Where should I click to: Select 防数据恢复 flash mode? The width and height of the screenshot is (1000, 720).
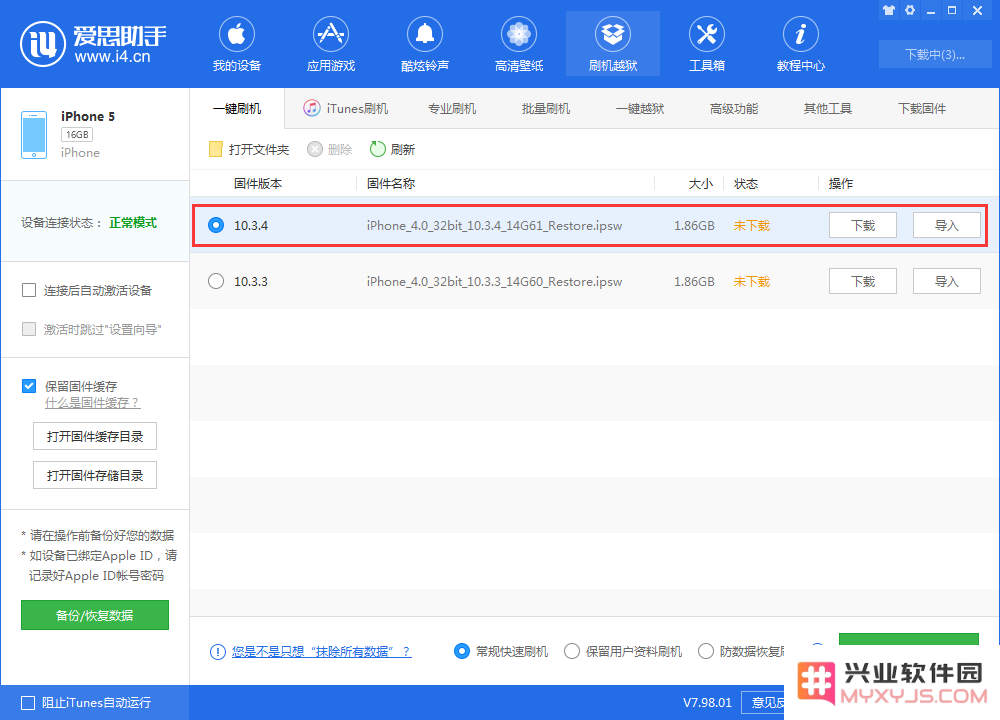tap(705, 651)
